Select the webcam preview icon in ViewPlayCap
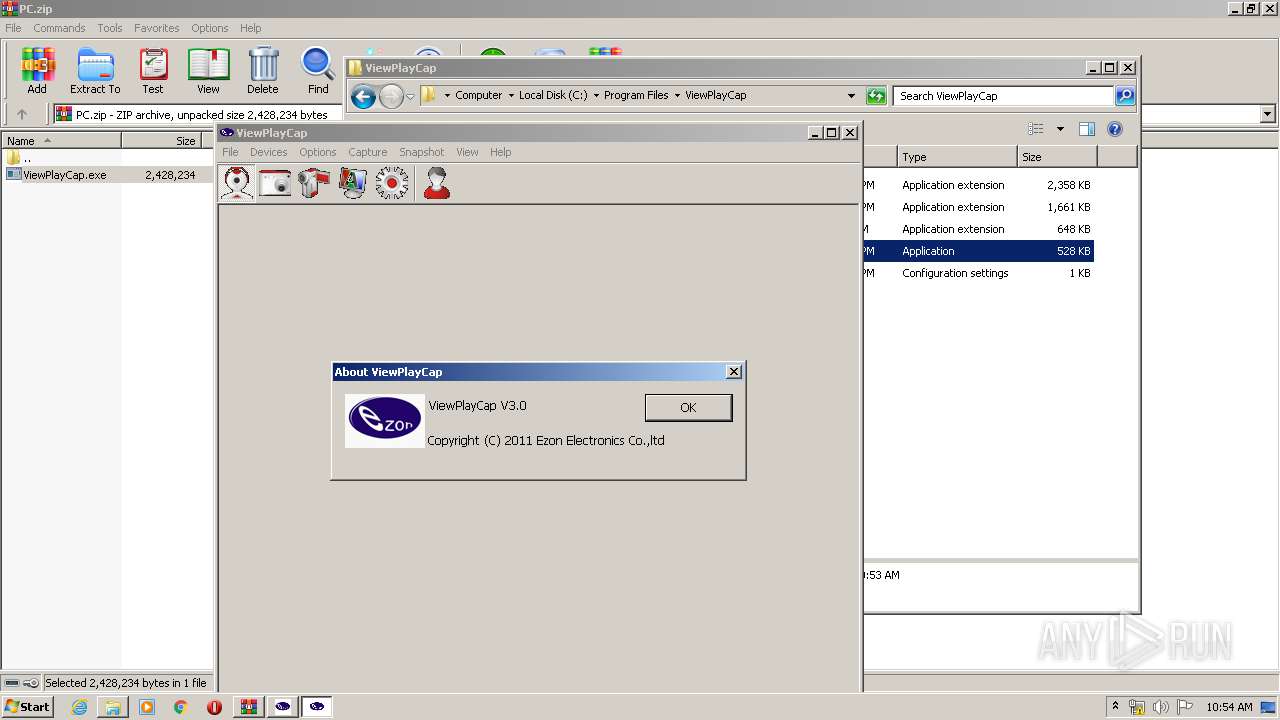The height and width of the screenshot is (720, 1280). coord(237,183)
